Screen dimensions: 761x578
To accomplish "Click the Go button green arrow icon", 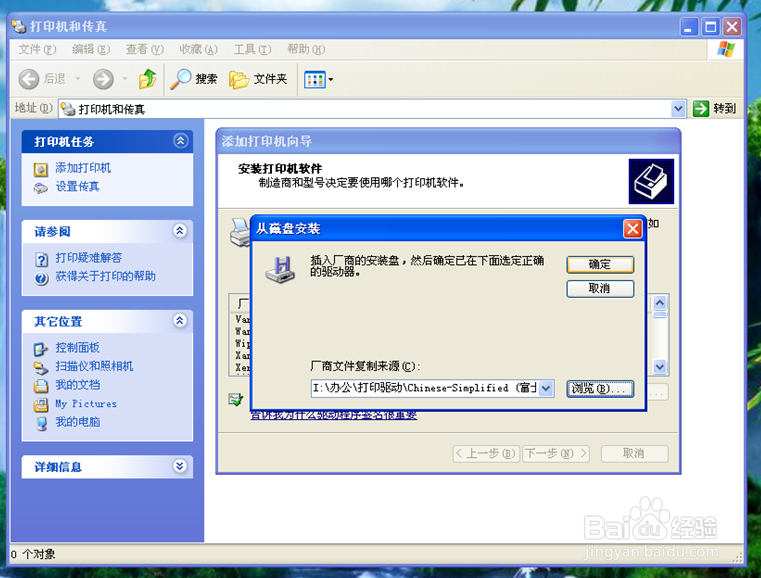I will [700, 109].
